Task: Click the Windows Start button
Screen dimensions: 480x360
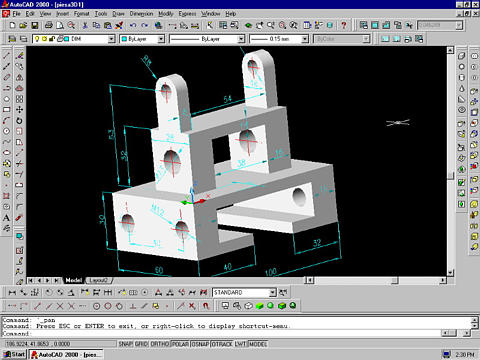Action: point(14,354)
